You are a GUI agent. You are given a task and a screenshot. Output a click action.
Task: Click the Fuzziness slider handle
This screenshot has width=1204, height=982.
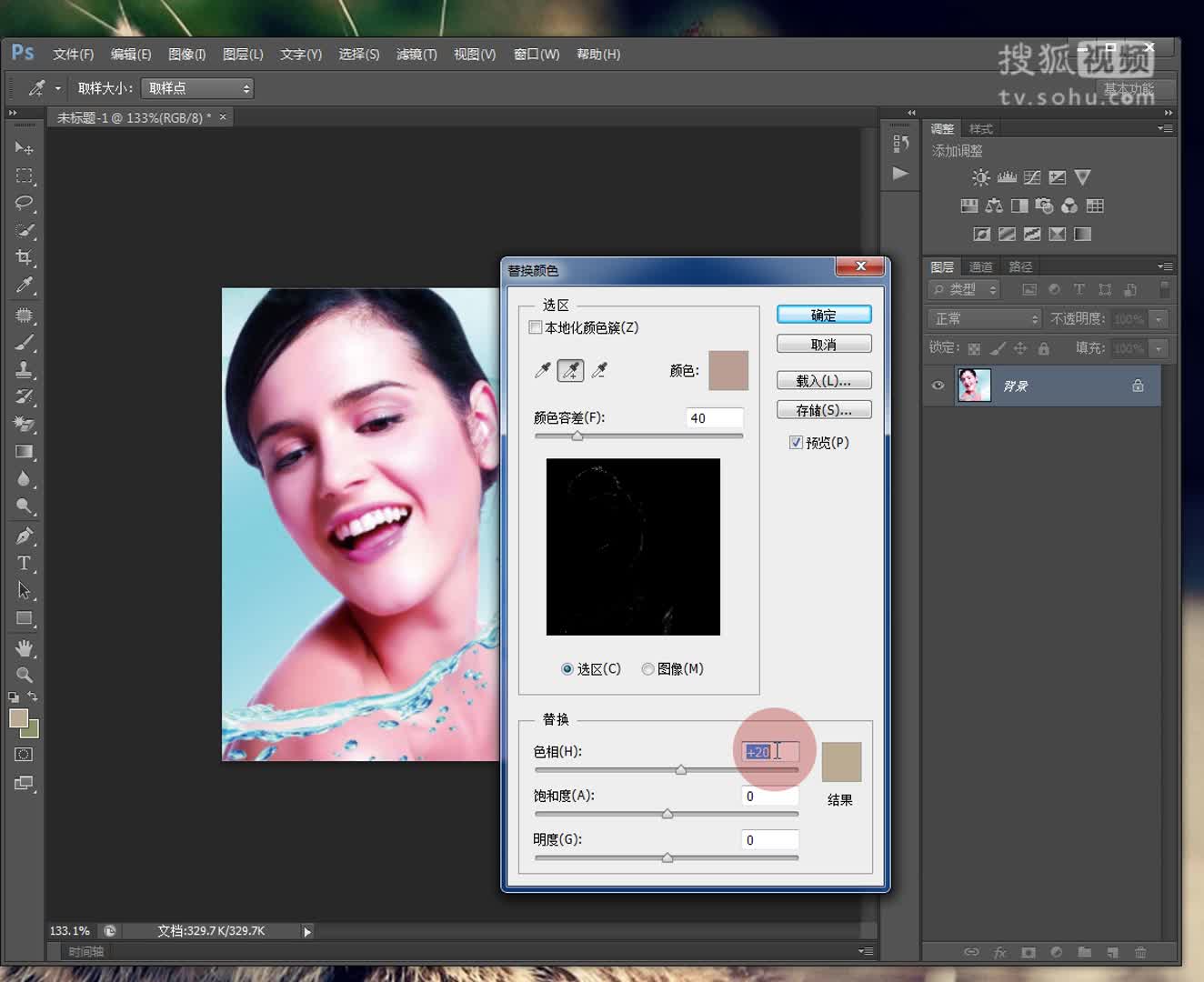coord(577,436)
